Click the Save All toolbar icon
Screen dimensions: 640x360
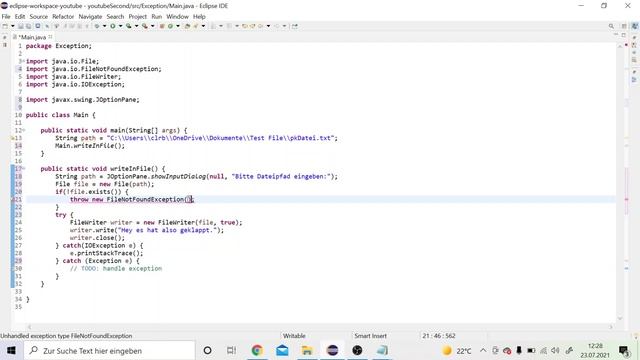pos(28,26)
